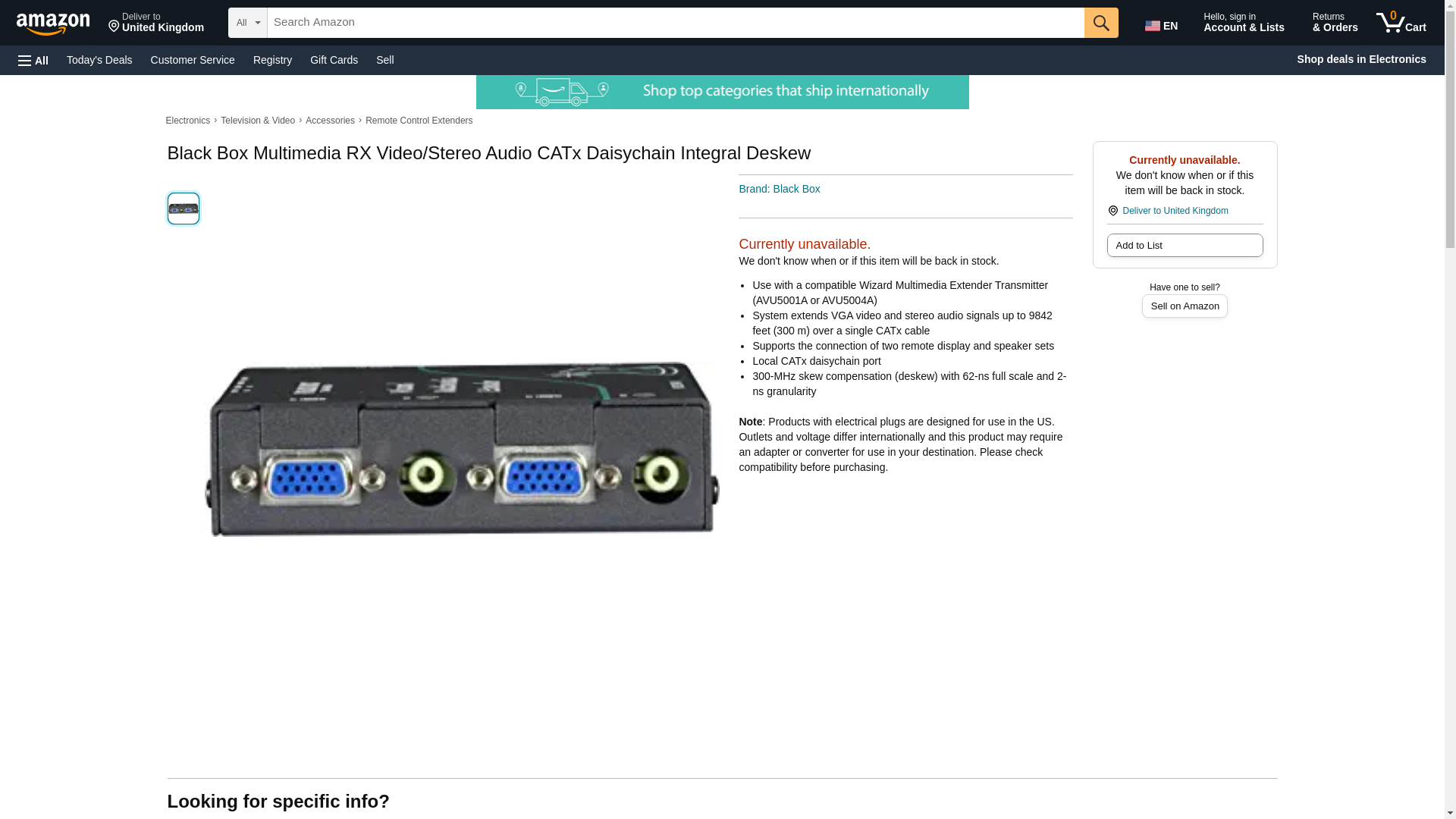The width and height of the screenshot is (1456, 819).
Task: Click the Shop deals in Electronics link
Action: point(1361,59)
